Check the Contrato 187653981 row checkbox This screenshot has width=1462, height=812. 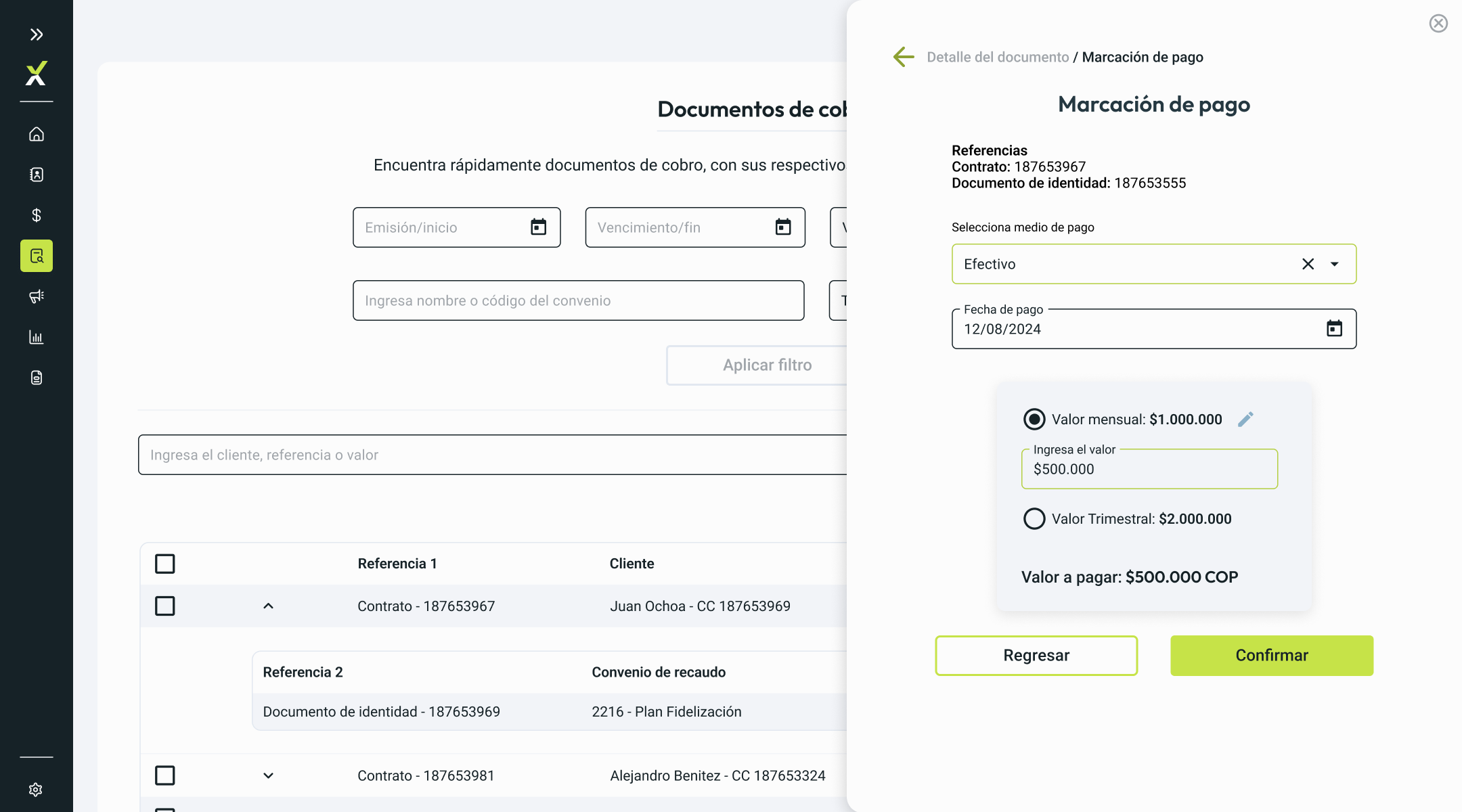point(165,775)
